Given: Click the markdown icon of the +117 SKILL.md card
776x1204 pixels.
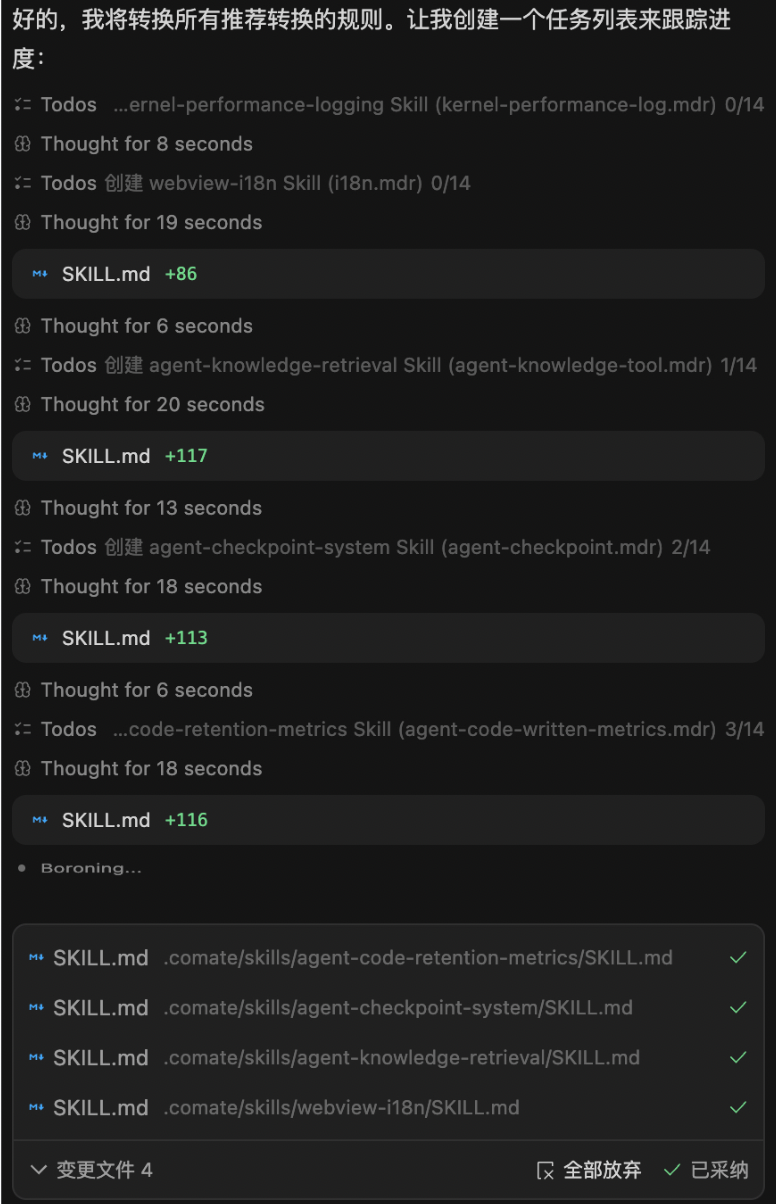Looking at the screenshot, I should click(x=40, y=456).
